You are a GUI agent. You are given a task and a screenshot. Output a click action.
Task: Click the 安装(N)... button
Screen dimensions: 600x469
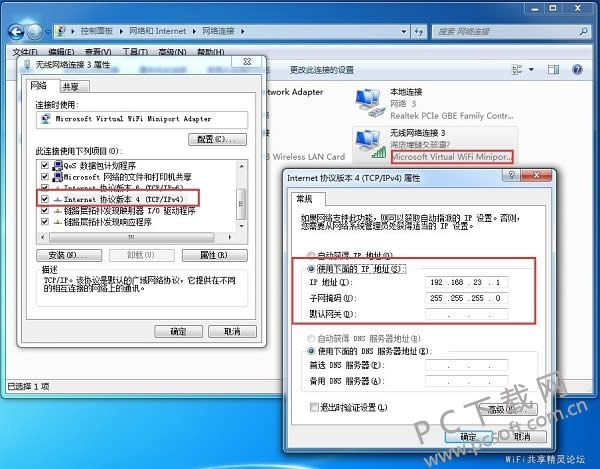point(69,255)
